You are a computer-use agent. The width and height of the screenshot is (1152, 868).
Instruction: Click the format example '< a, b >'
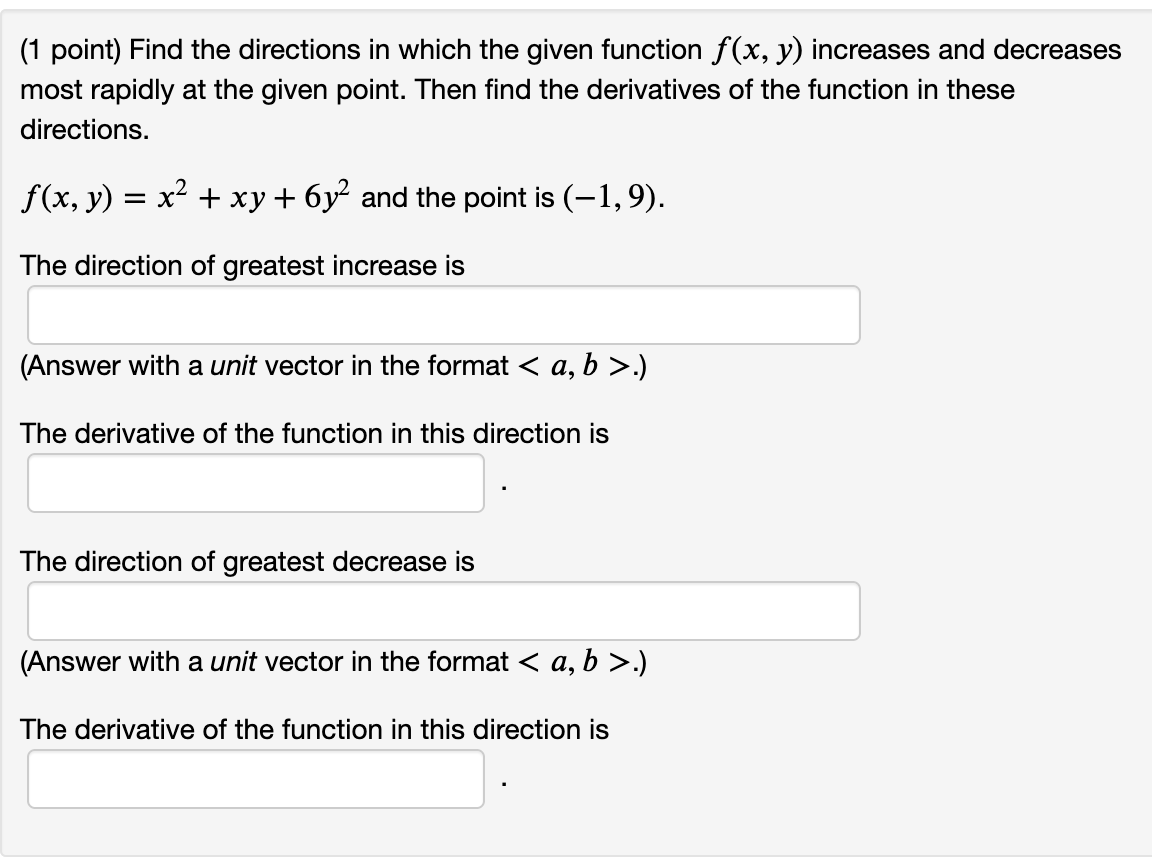click(x=575, y=365)
